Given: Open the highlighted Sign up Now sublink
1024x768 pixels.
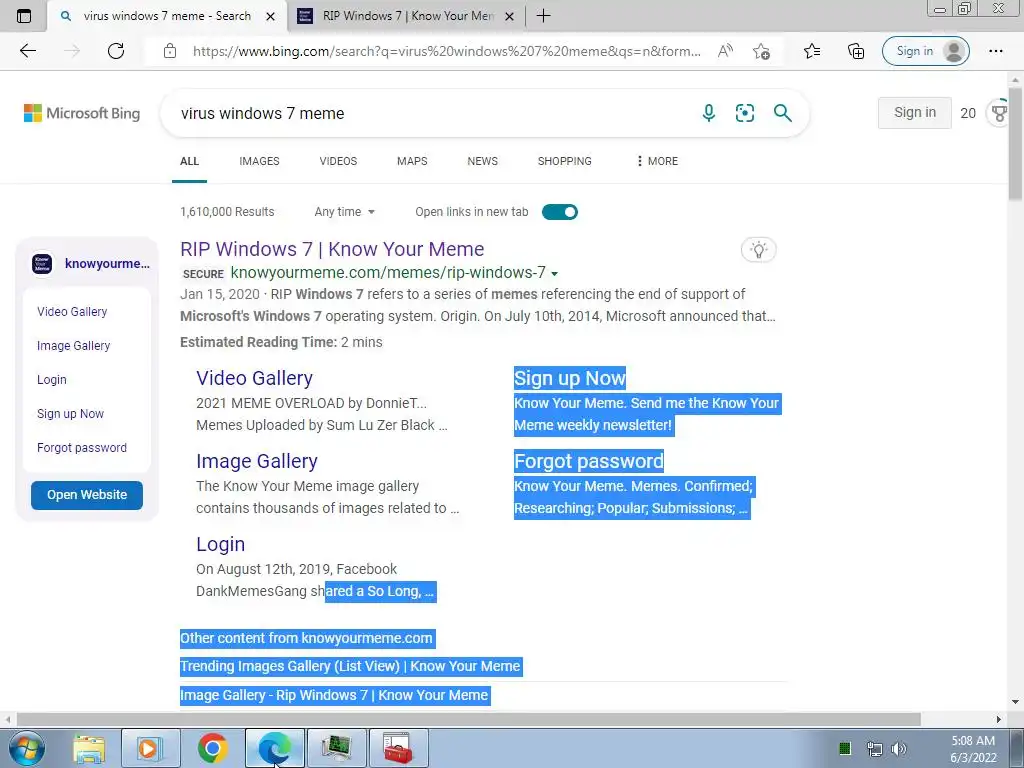Looking at the screenshot, I should pyautogui.click(x=570, y=378).
